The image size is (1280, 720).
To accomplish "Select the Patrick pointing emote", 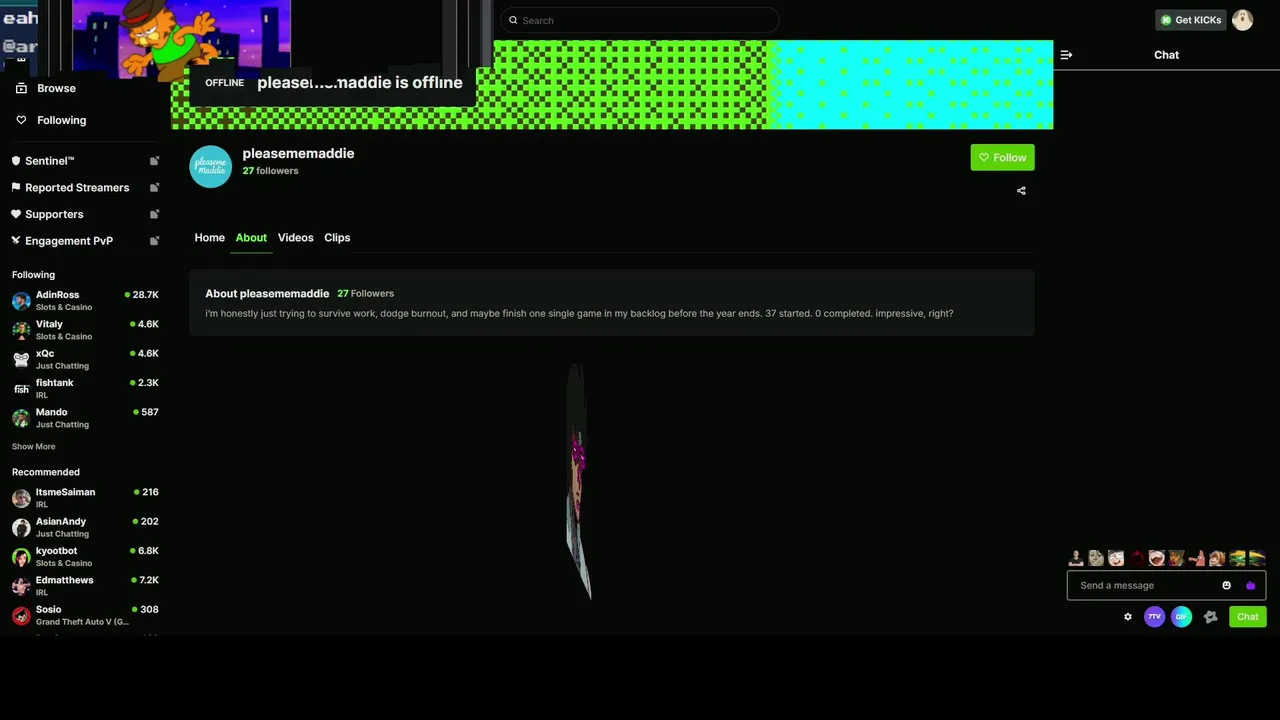I will click(x=1197, y=559).
